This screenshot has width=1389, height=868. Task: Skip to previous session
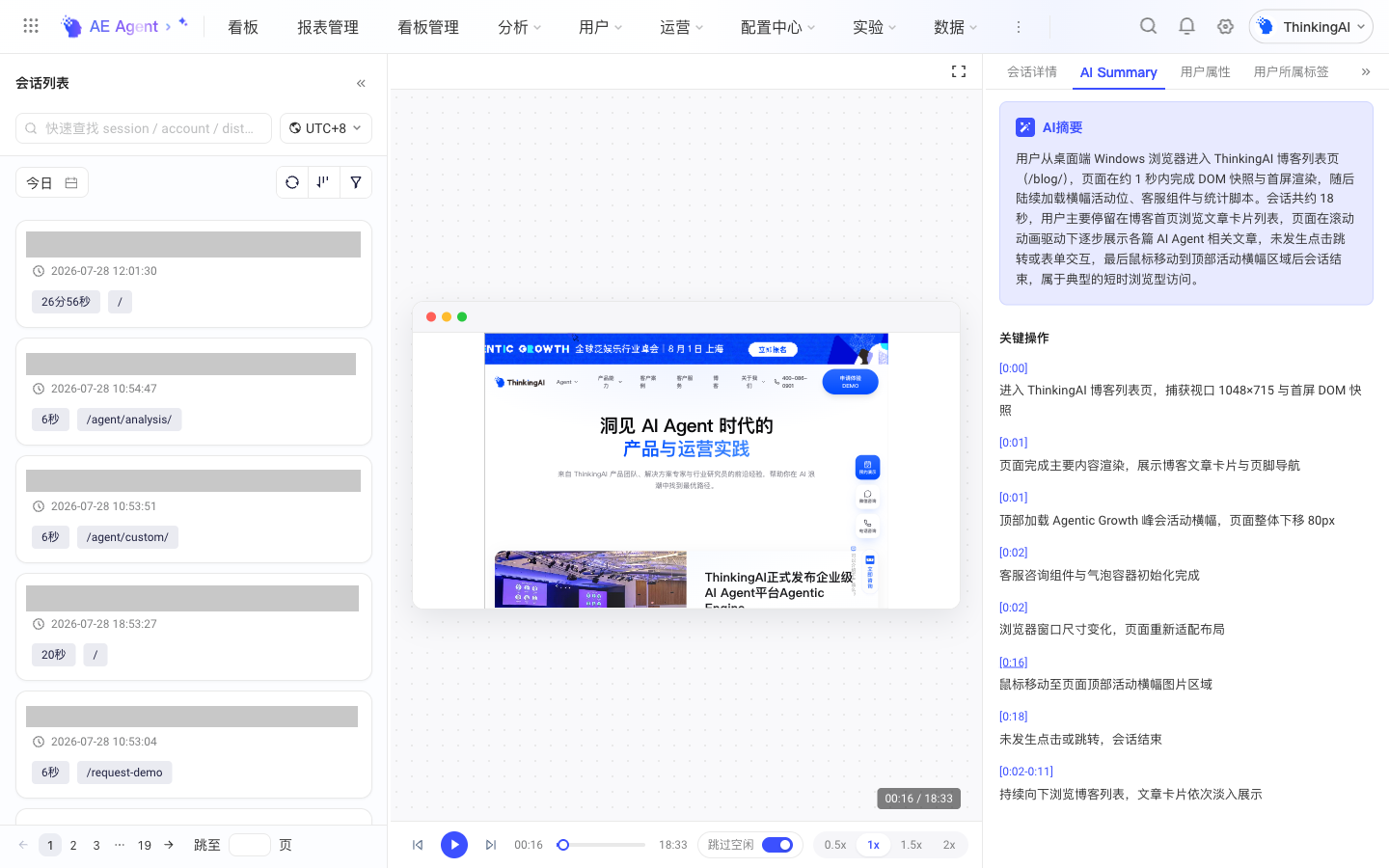pos(418,845)
